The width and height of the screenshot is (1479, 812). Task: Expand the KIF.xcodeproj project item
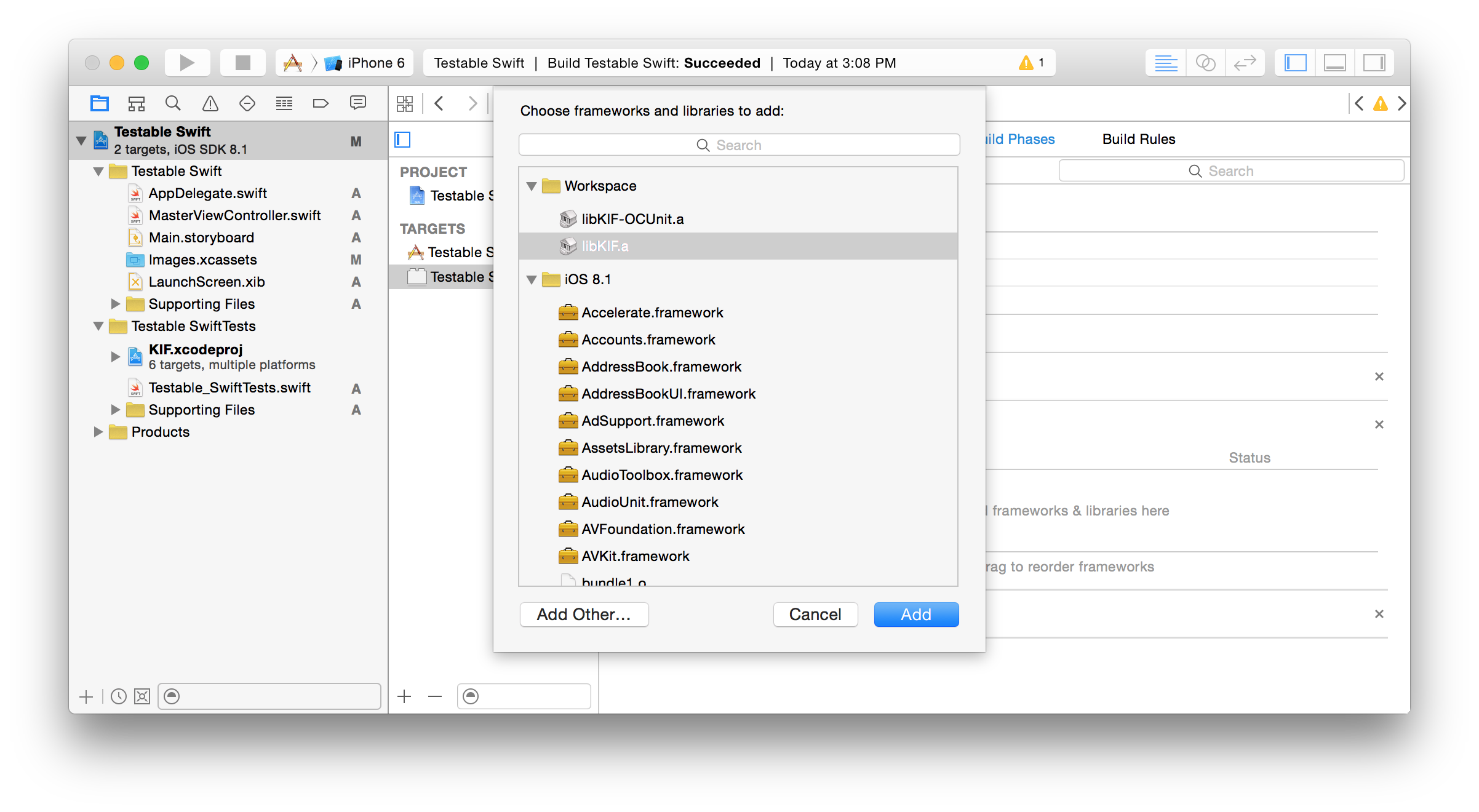(x=115, y=356)
